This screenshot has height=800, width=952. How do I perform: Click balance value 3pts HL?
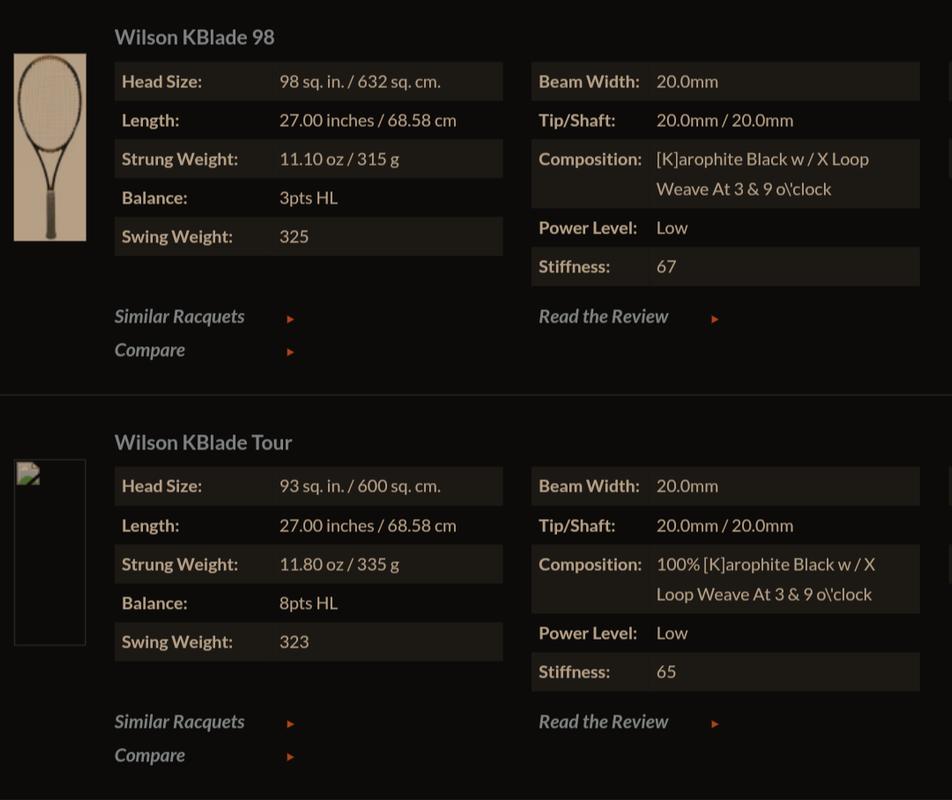point(308,198)
